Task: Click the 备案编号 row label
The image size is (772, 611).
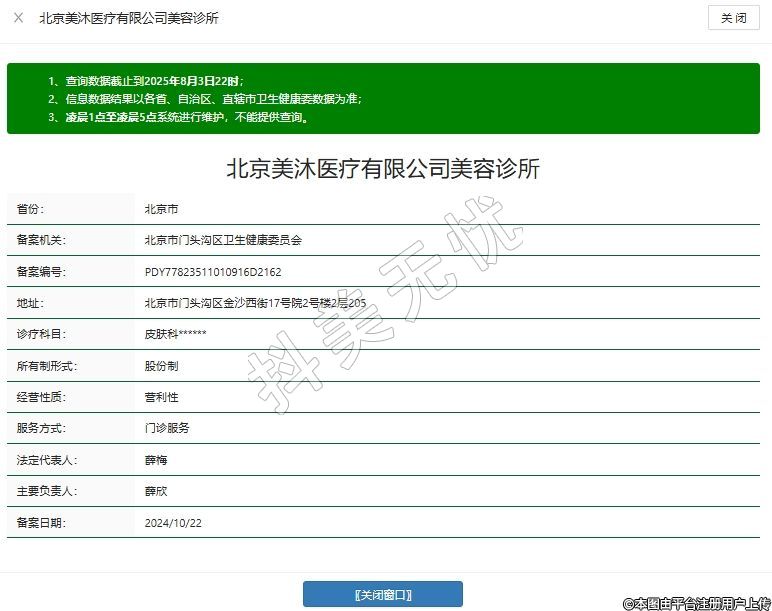Action: 41,272
